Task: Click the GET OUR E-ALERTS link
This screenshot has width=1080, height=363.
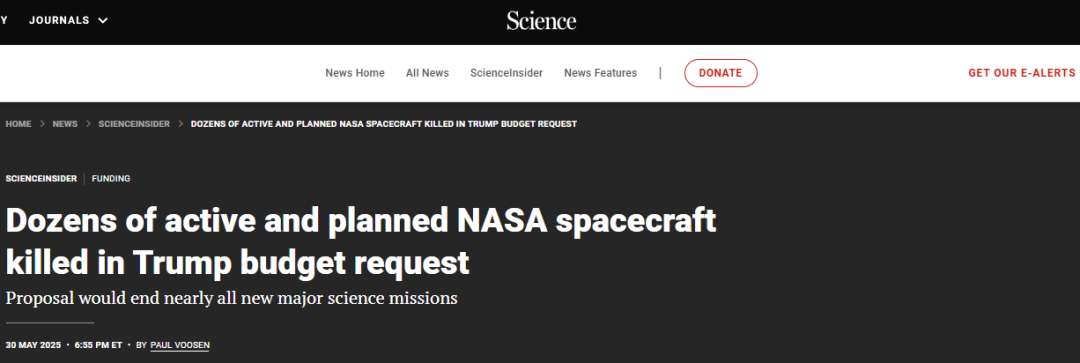Action: pos(1021,73)
